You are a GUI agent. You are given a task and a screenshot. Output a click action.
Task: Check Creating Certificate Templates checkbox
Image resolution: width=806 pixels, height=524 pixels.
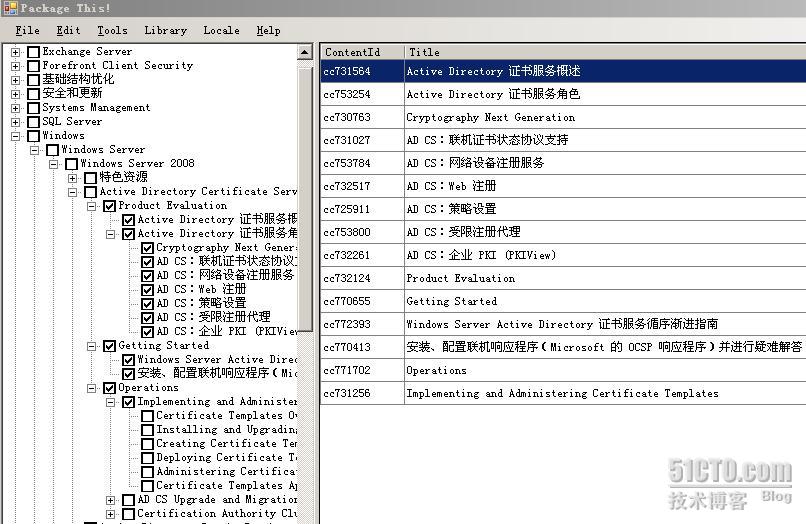pos(148,444)
